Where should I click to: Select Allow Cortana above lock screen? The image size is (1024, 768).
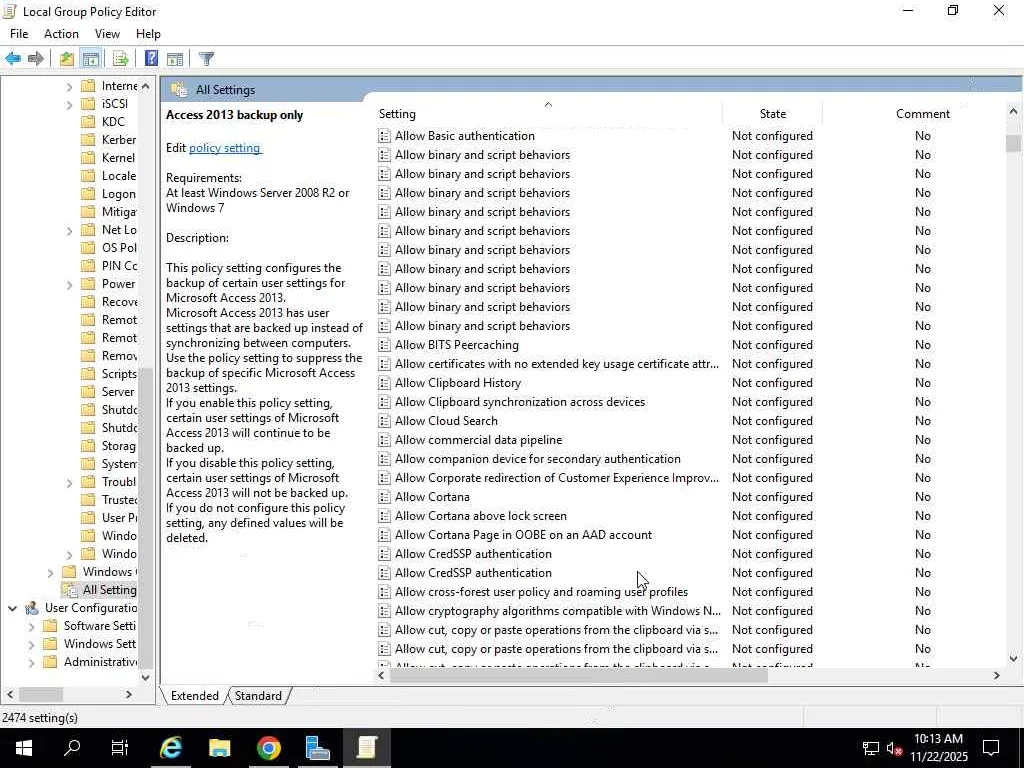pos(480,516)
